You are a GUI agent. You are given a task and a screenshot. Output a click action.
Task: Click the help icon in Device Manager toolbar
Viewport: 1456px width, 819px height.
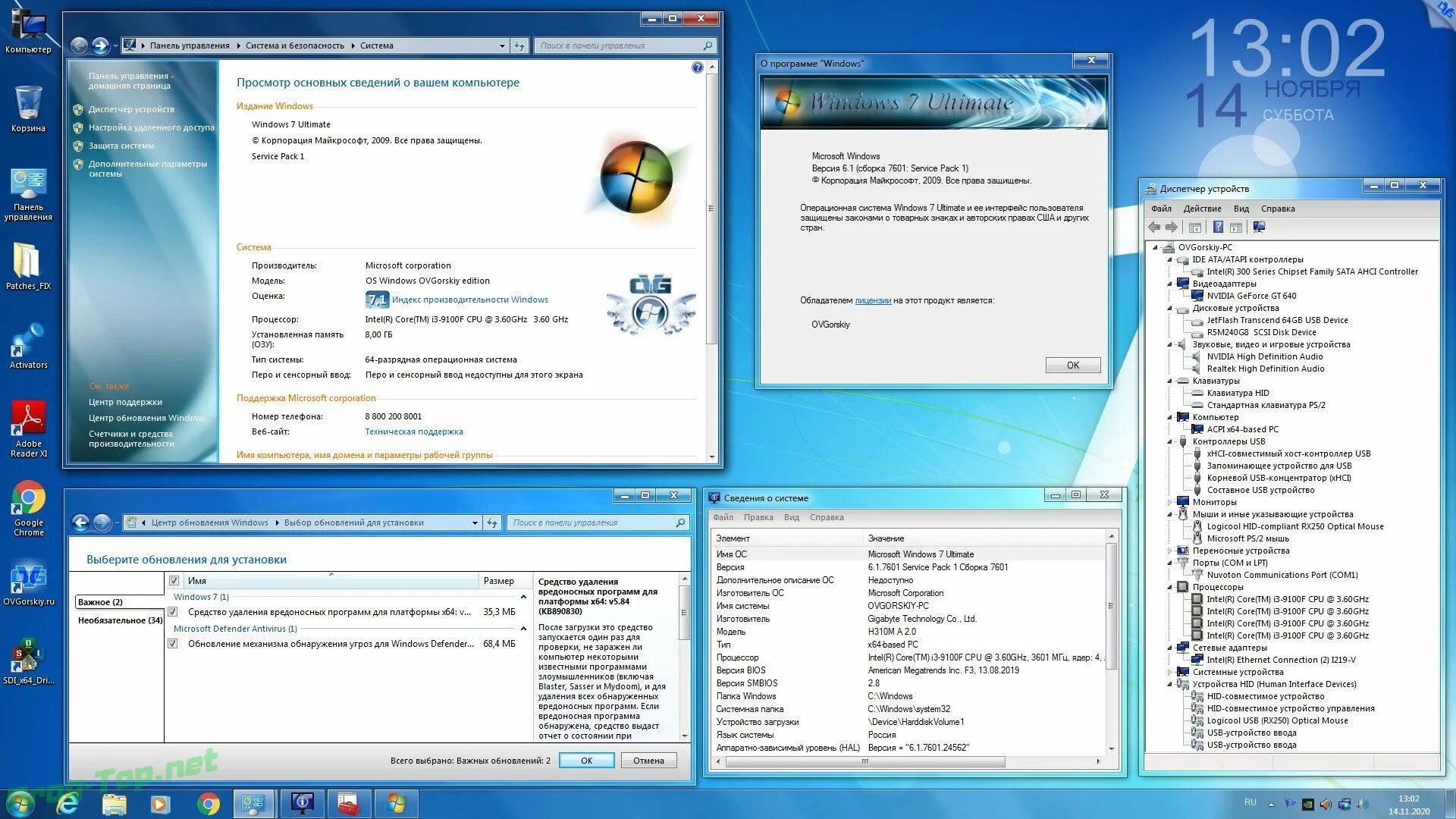point(1217,227)
